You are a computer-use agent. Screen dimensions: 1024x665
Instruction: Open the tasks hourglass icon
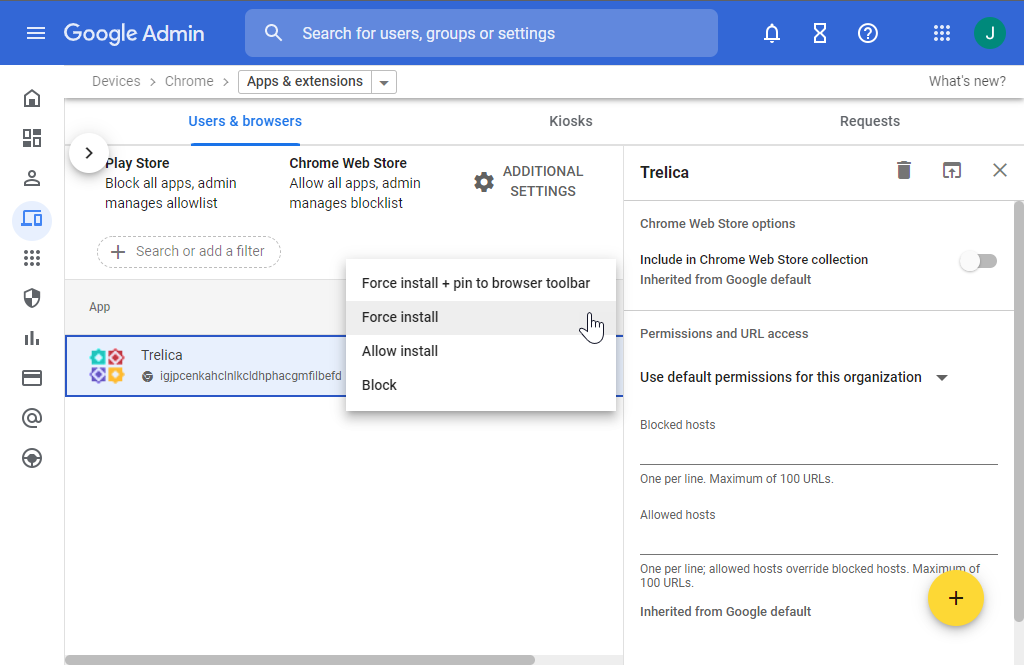[x=820, y=33]
